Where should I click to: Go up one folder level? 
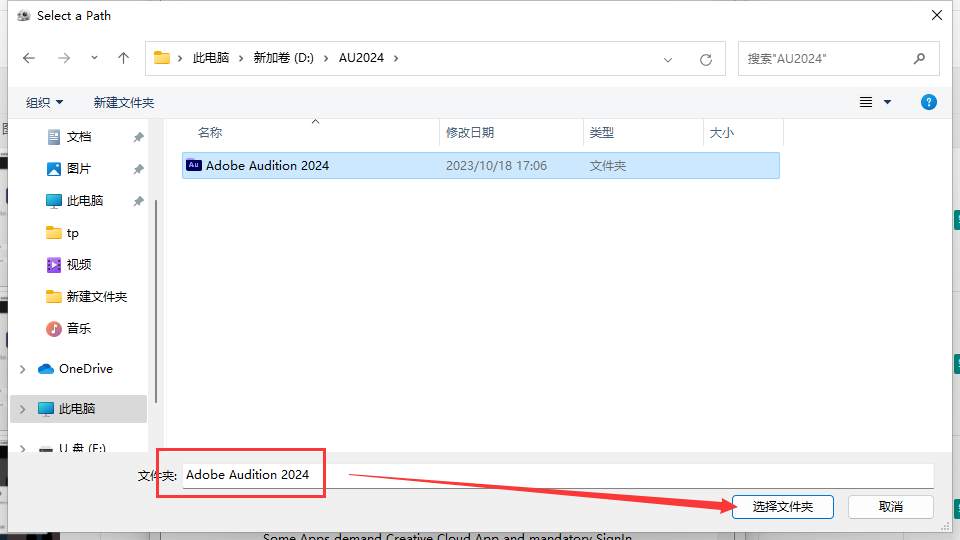(123, 58)
